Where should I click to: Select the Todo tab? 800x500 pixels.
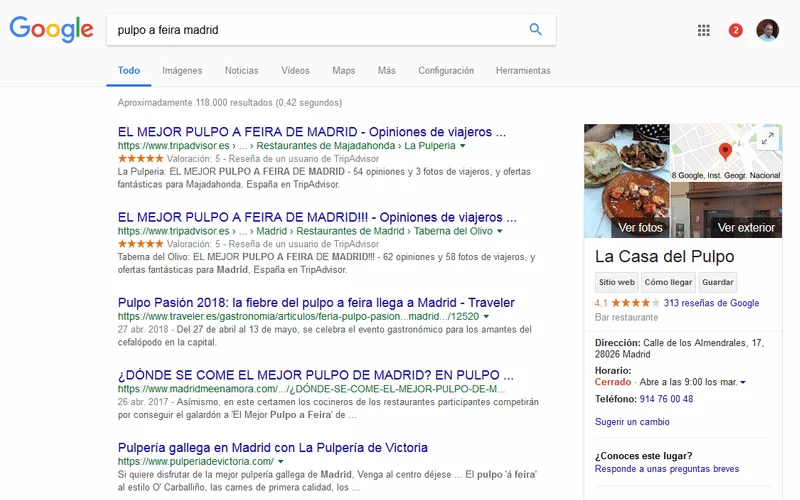click(x=129, y=70)
